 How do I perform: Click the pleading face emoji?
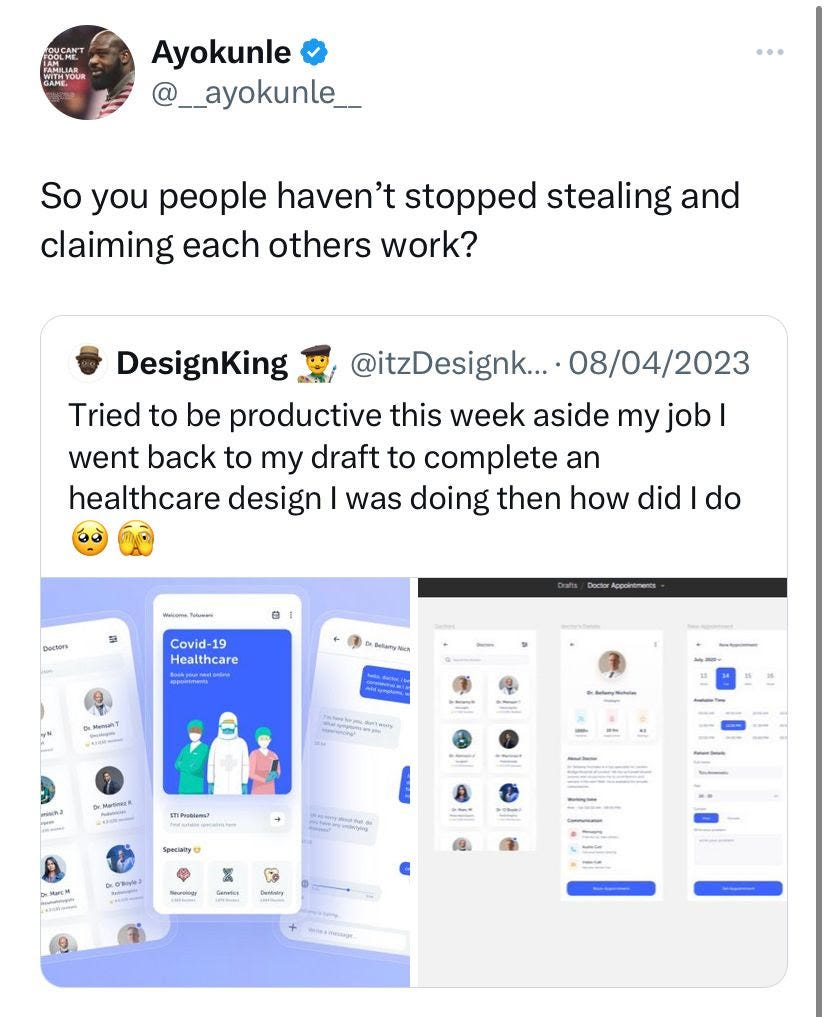coord(89,538)
